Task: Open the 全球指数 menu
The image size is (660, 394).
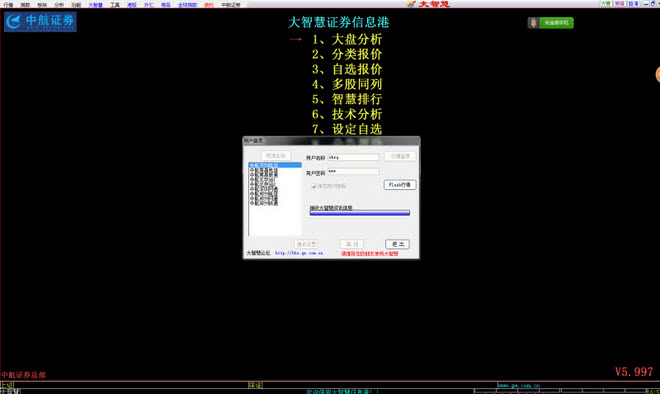Action: 187,5
